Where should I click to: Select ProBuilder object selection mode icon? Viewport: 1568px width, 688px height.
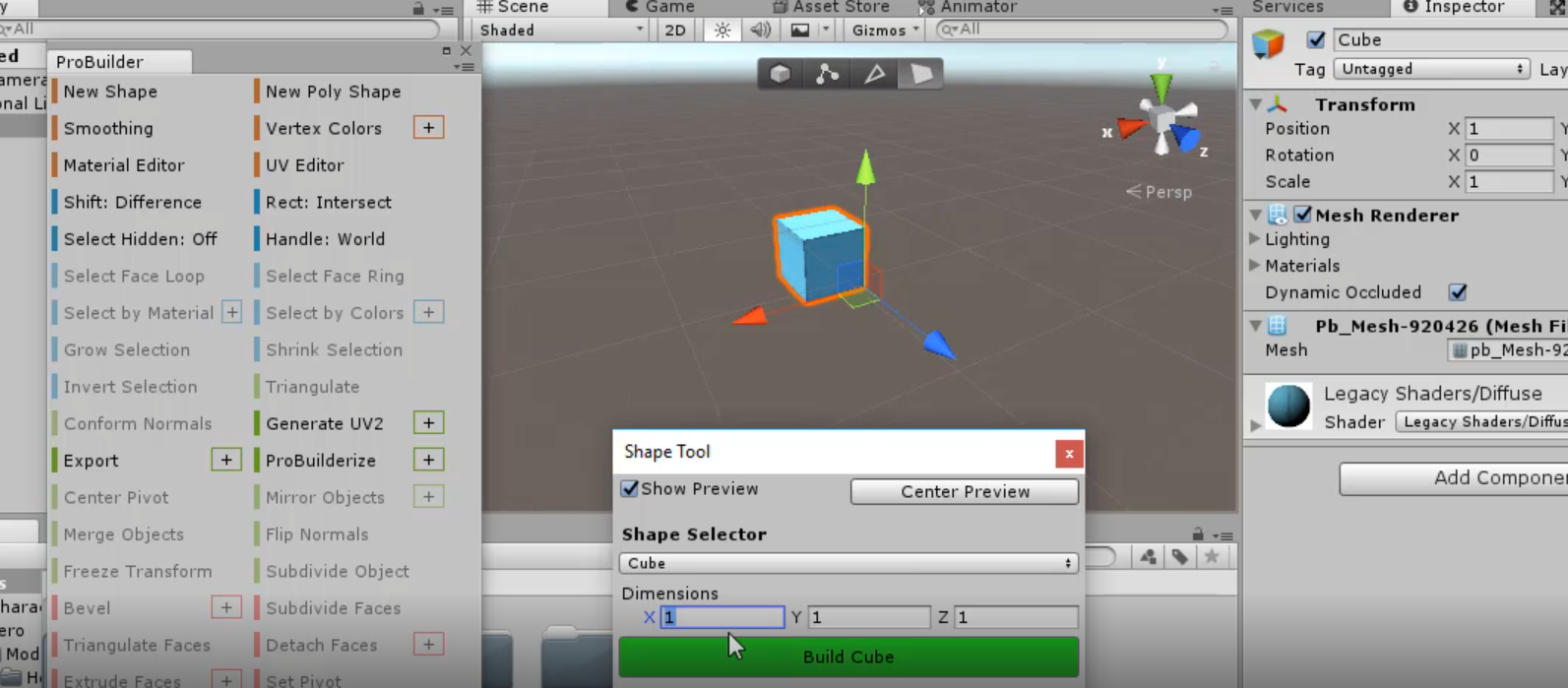[781, 74]
